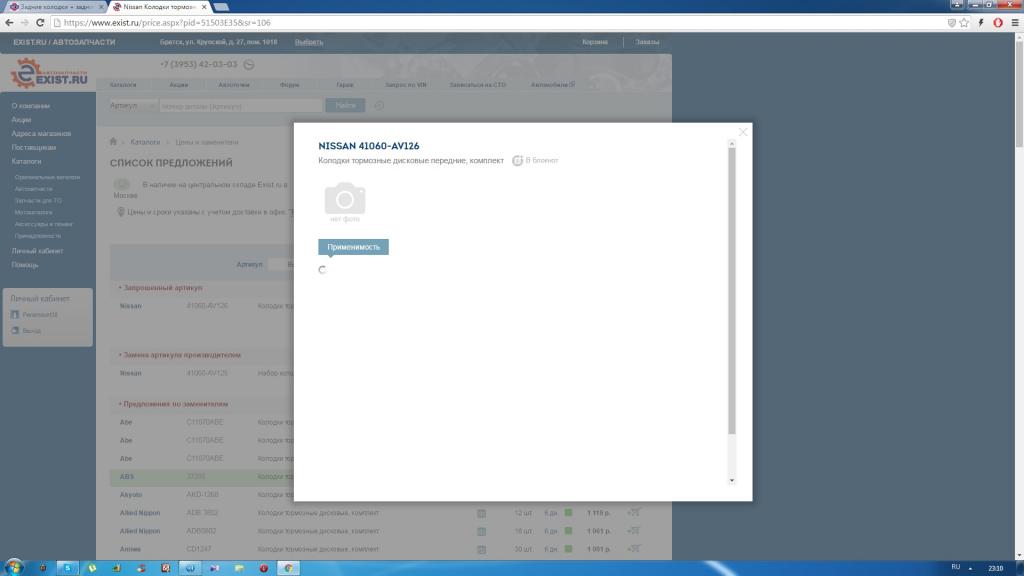The image size is (1024, 576).
Task: Click the no-photo camera placeholder
Action: (x=345, y=202)
